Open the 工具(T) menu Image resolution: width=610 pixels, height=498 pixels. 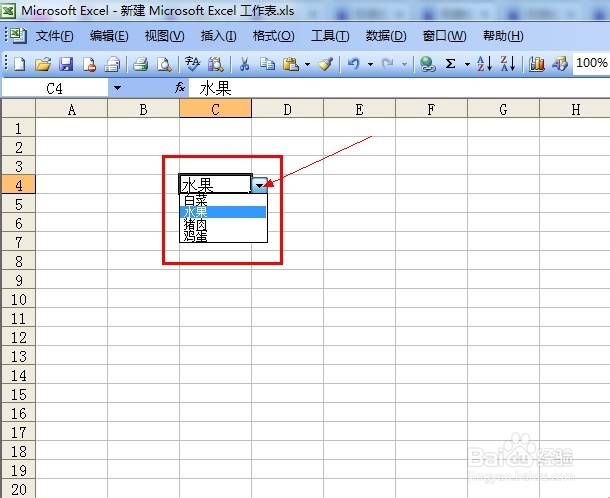[x=330, y=36]
